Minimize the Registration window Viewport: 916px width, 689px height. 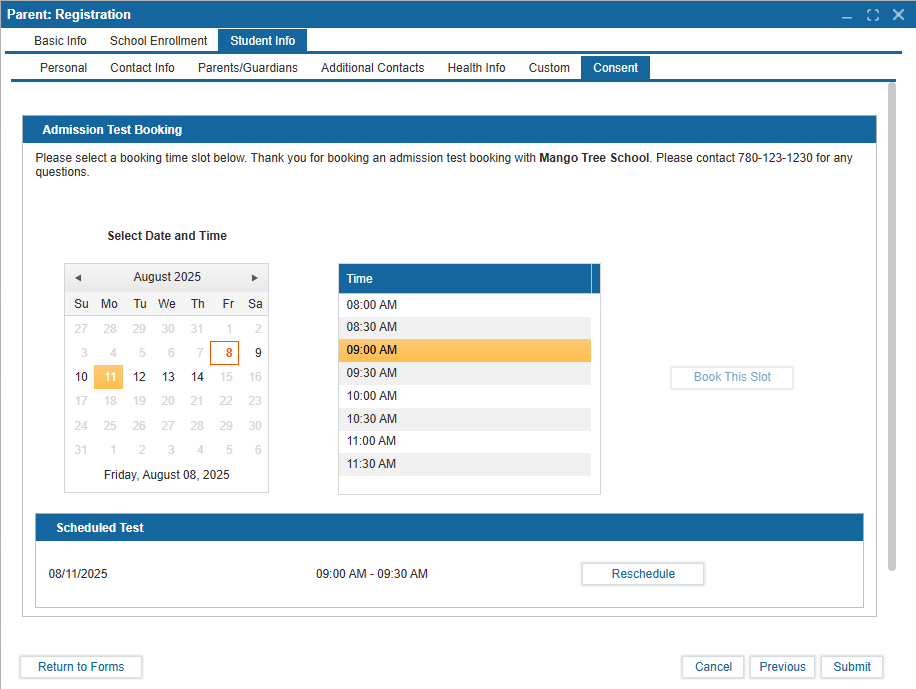coord(847,15)
